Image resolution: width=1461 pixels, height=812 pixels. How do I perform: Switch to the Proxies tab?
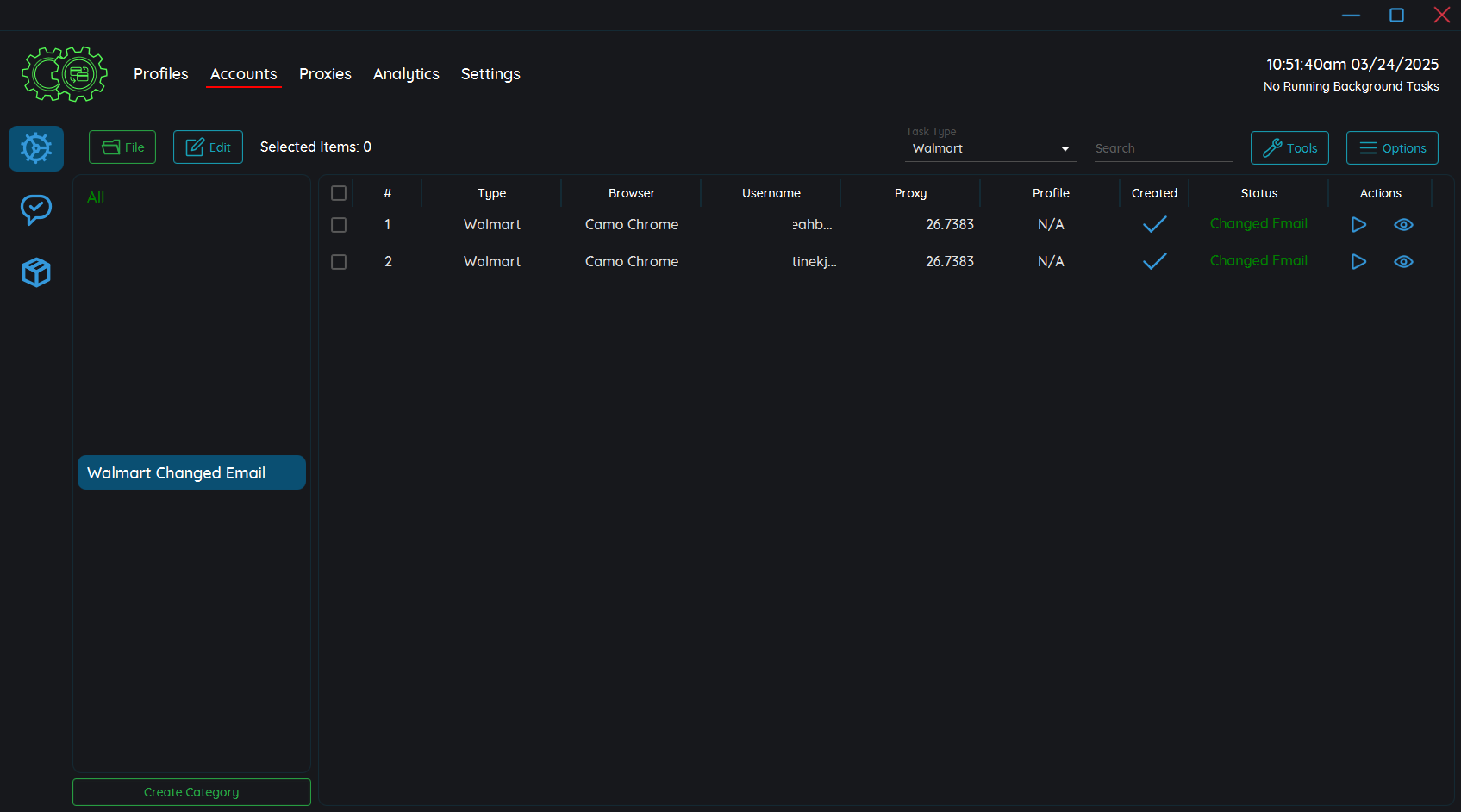325,74
